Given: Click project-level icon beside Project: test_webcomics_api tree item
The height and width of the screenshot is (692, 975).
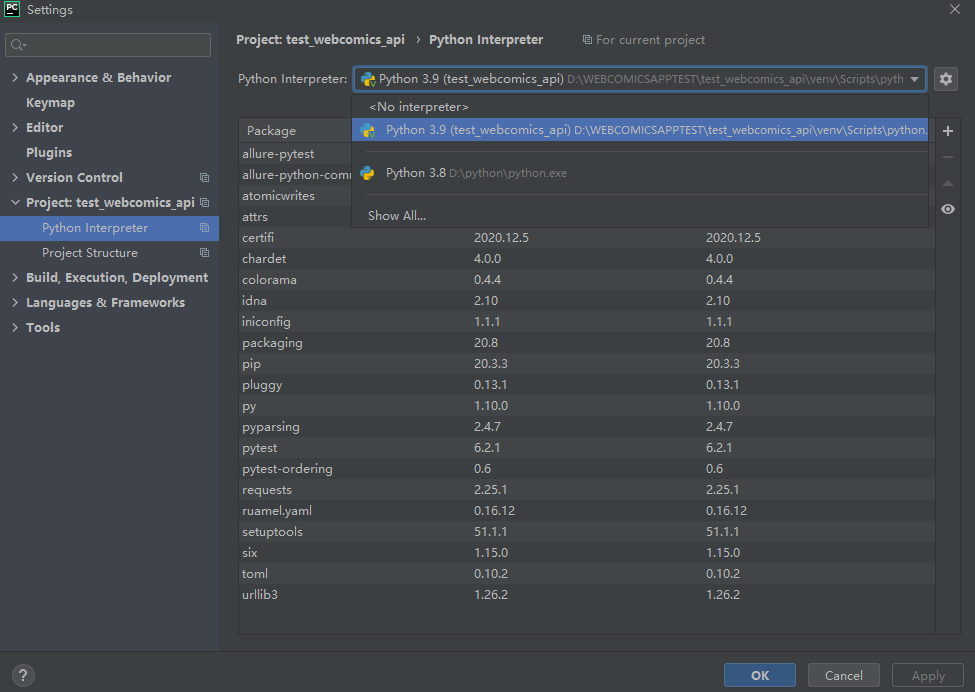Looking at the screenshot, I should point(204,203).
